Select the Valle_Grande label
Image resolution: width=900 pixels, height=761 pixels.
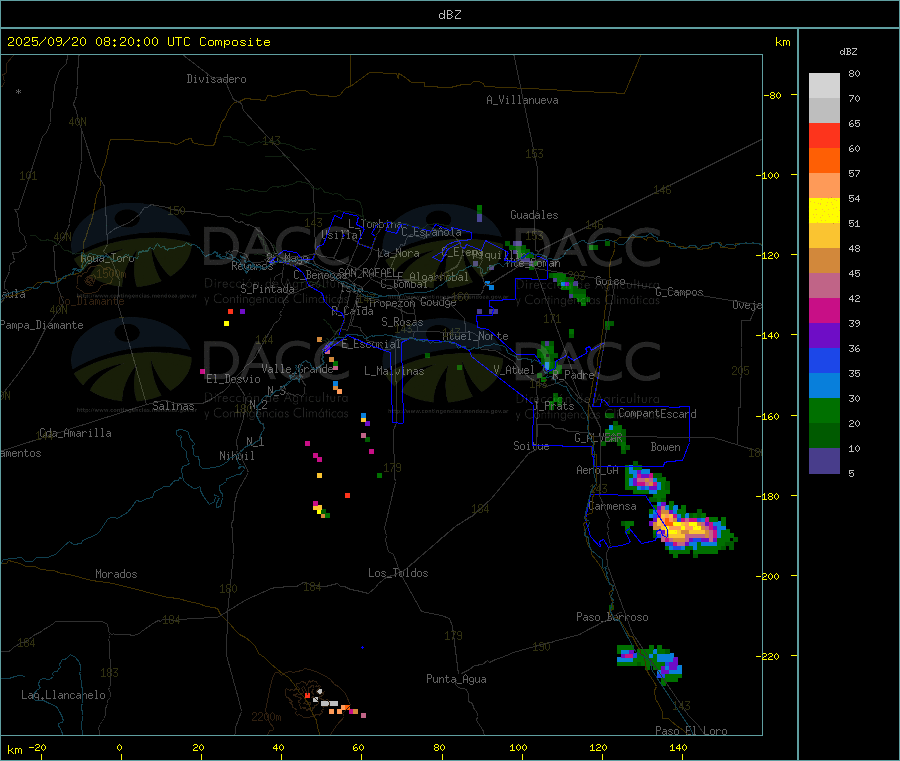point(297,368)
